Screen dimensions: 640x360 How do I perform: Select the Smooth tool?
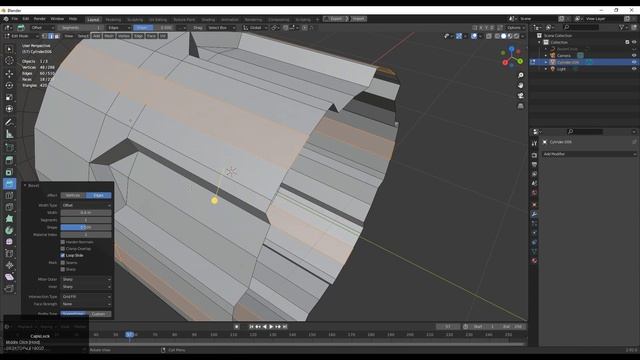(9, 242)
